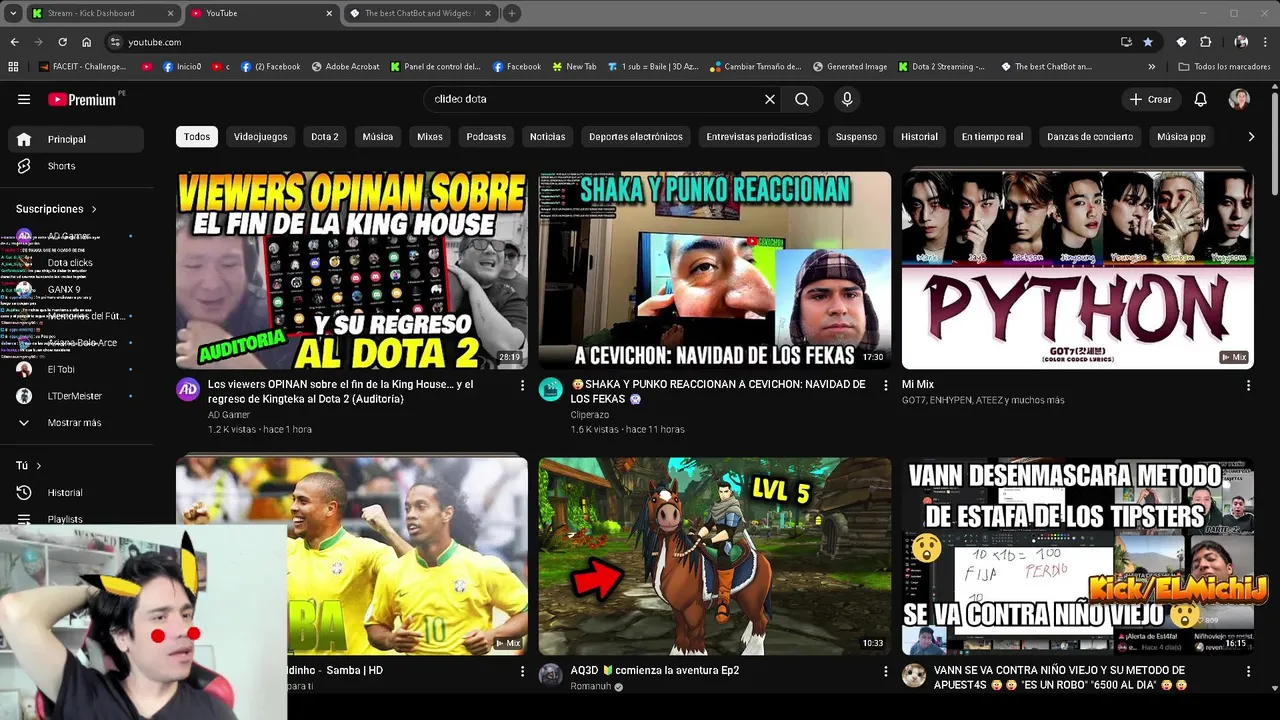Click the YouTube Premium logo
This screenshot has height=720, width=1280.
[82, 99]
